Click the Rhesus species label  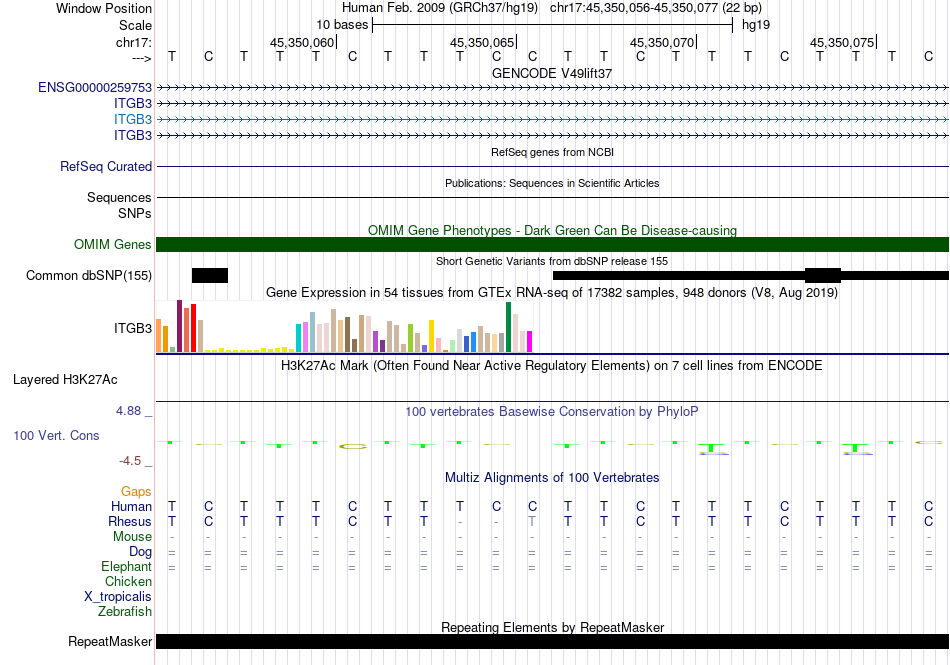[x=130, y=521]
